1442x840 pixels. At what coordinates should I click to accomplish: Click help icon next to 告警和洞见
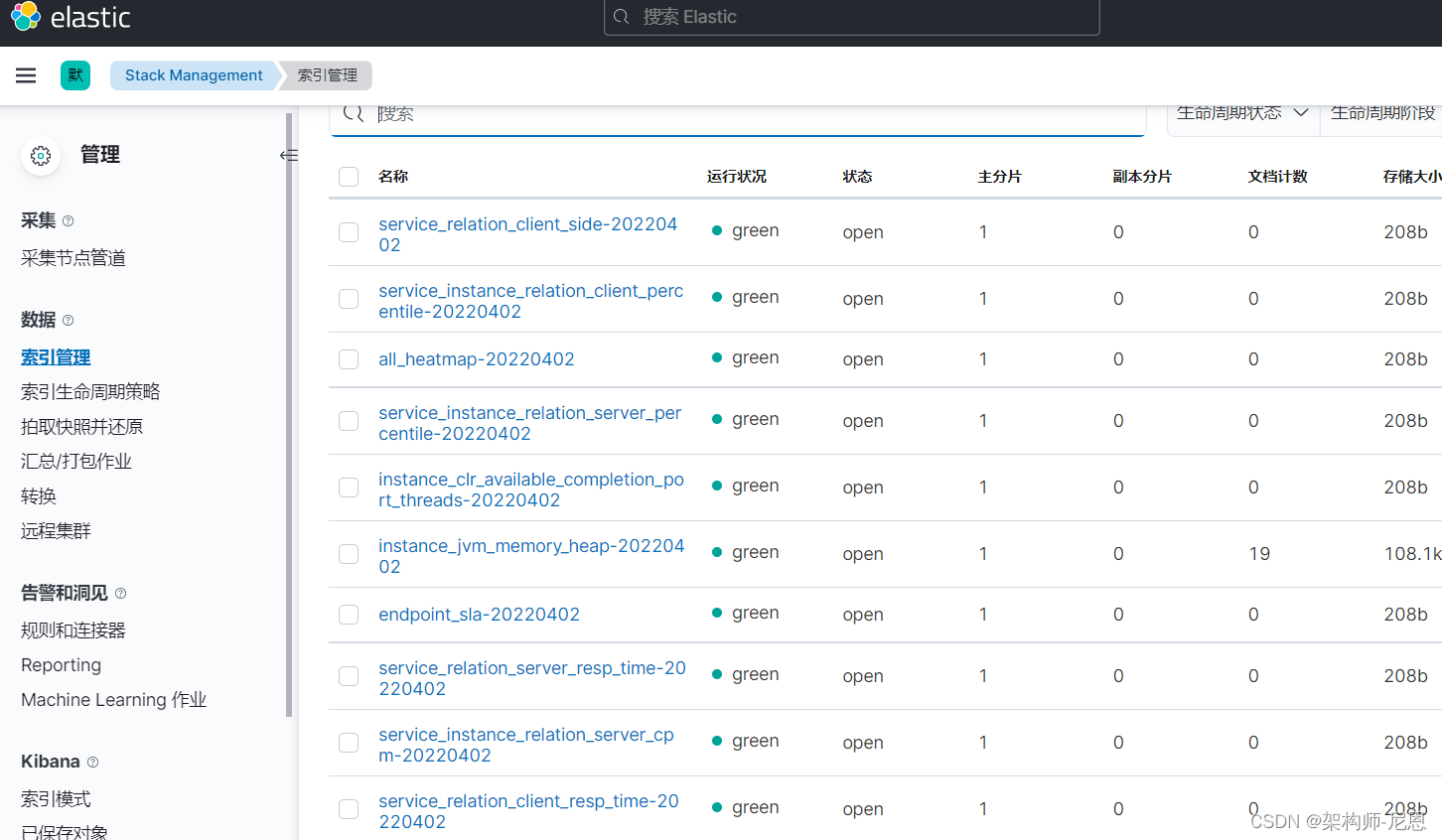point(120,594)
